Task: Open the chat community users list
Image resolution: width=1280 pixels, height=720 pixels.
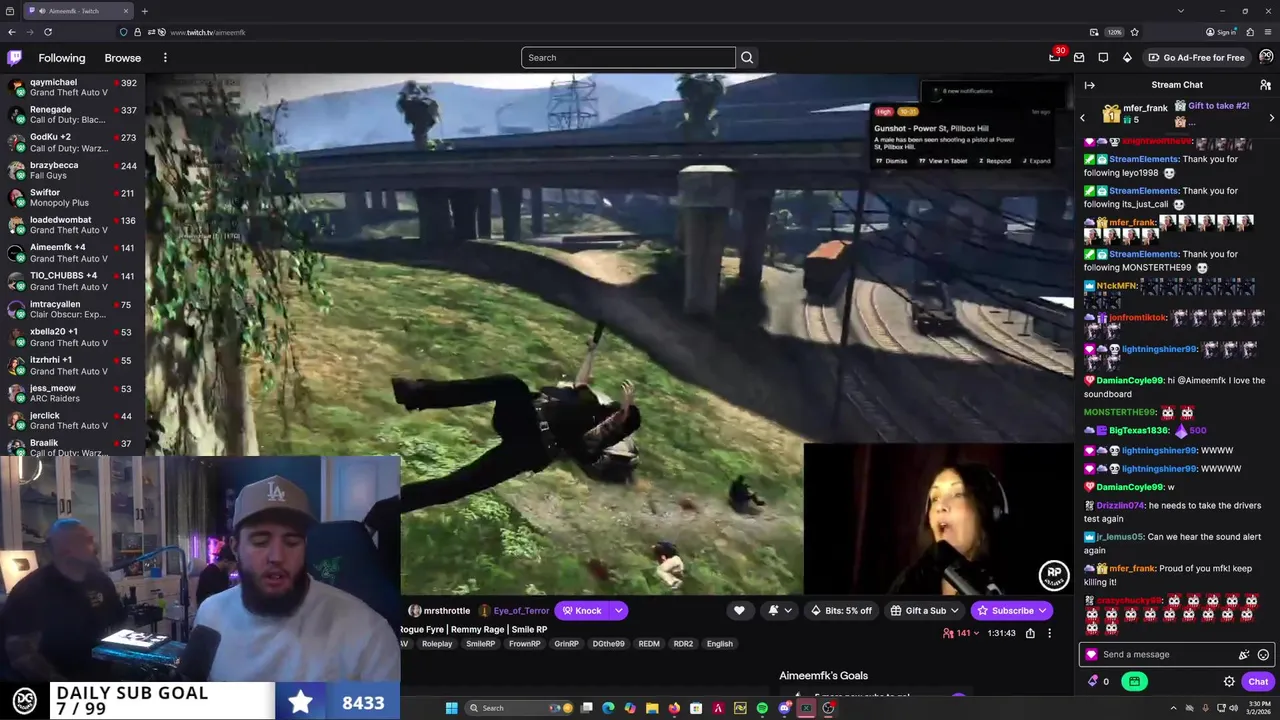Action: click(x=1265, y=85)
